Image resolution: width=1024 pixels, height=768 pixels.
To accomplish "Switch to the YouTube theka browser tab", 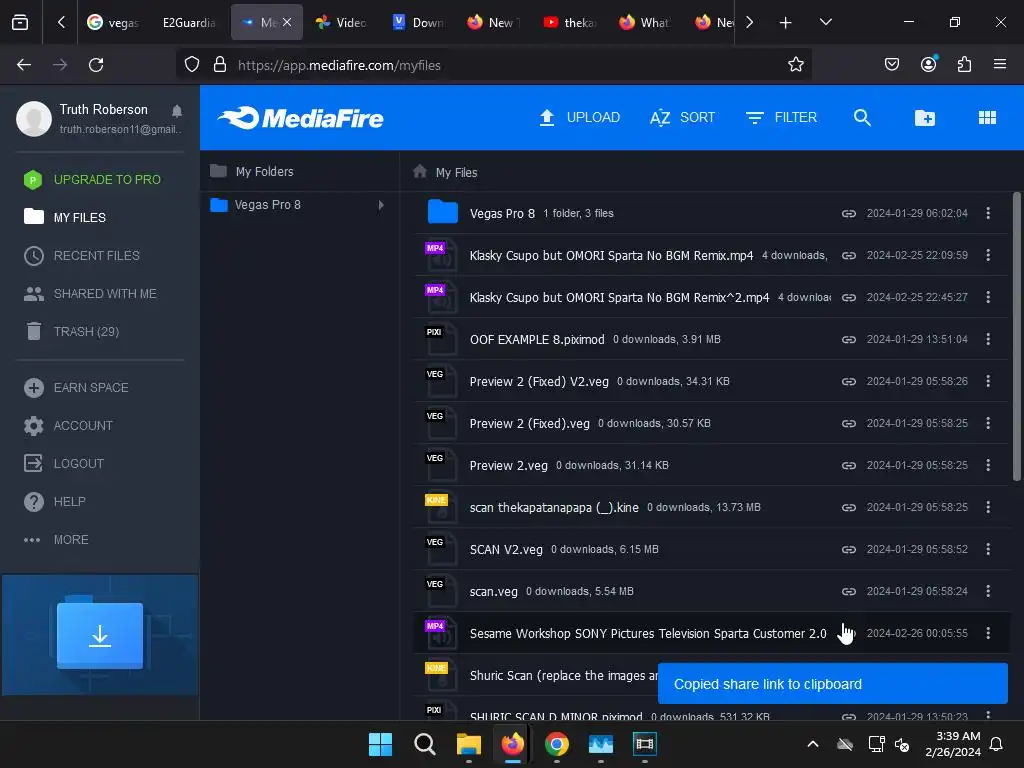I will (x=571, y=23).
